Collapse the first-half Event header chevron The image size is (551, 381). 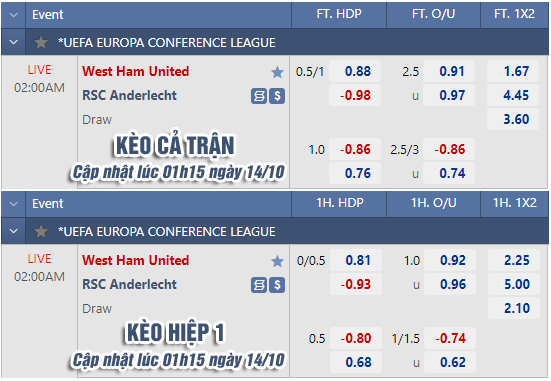[x=14, y=204]
